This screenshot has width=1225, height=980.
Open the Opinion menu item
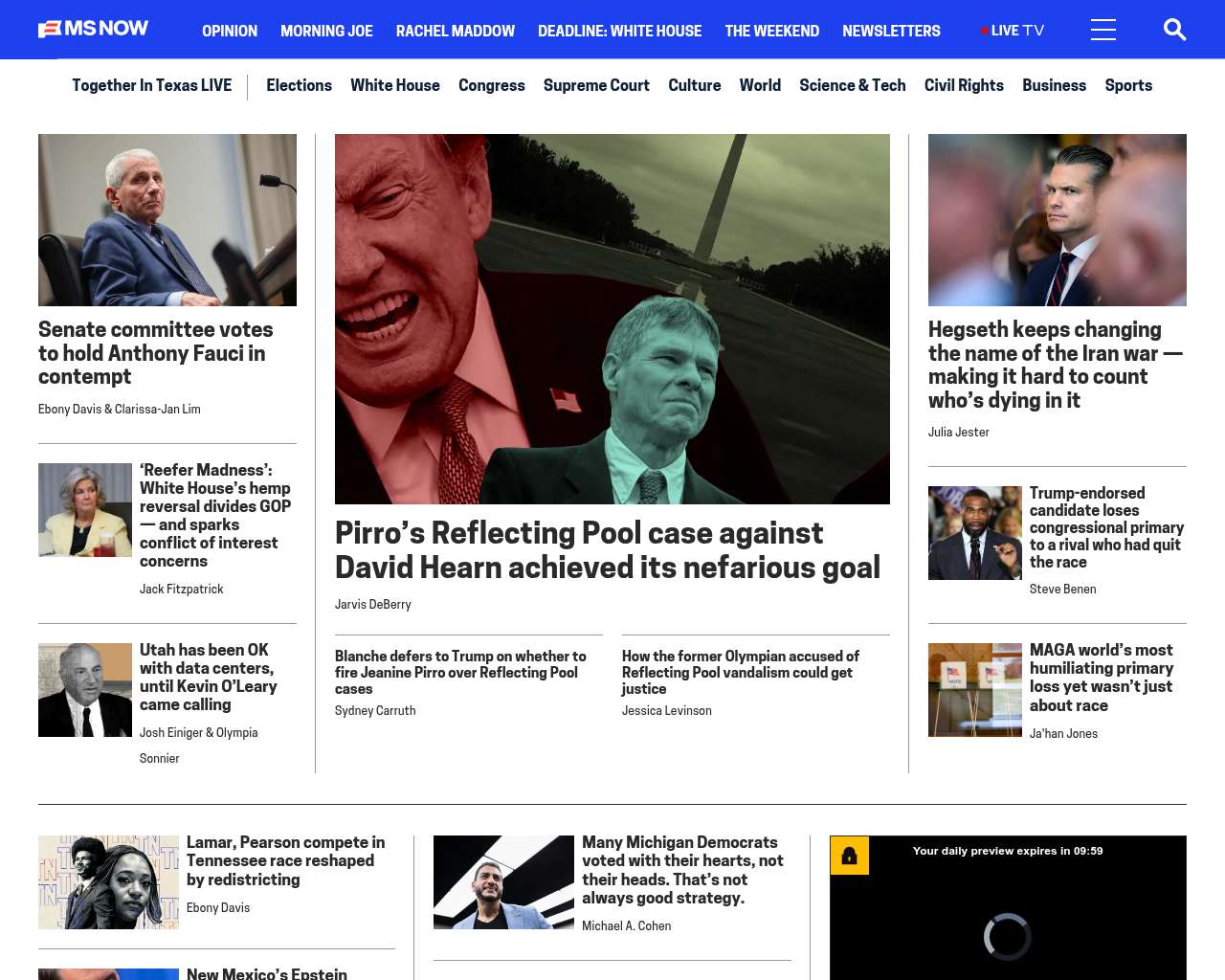pyautogui.click(x=230, y=31)
